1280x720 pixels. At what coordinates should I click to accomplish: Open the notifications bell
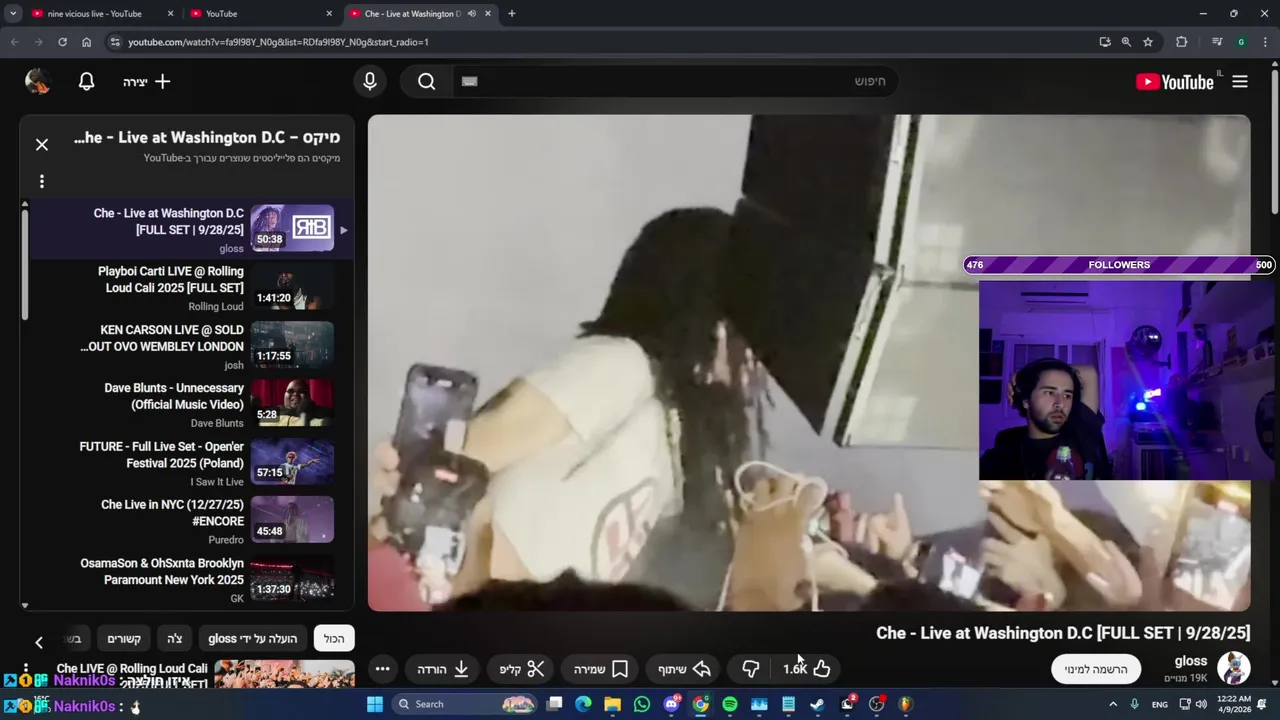point(87,82)
